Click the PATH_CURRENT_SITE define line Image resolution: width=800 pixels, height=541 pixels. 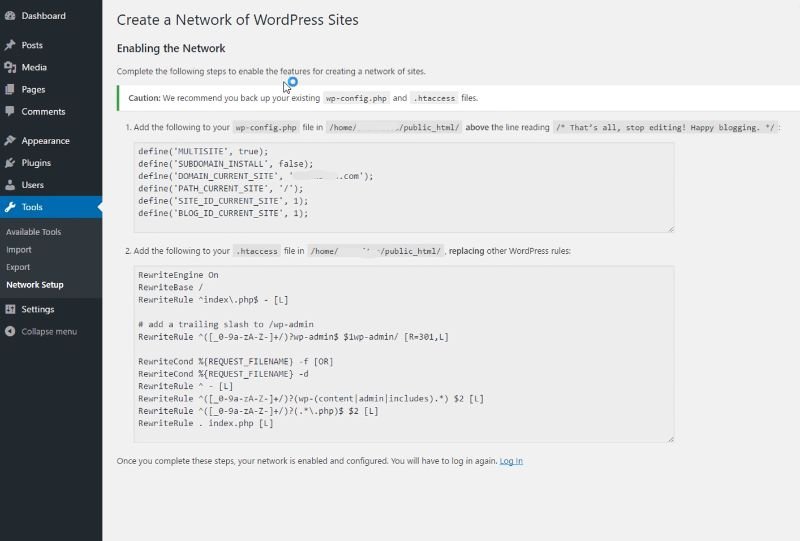coord(220,188)
